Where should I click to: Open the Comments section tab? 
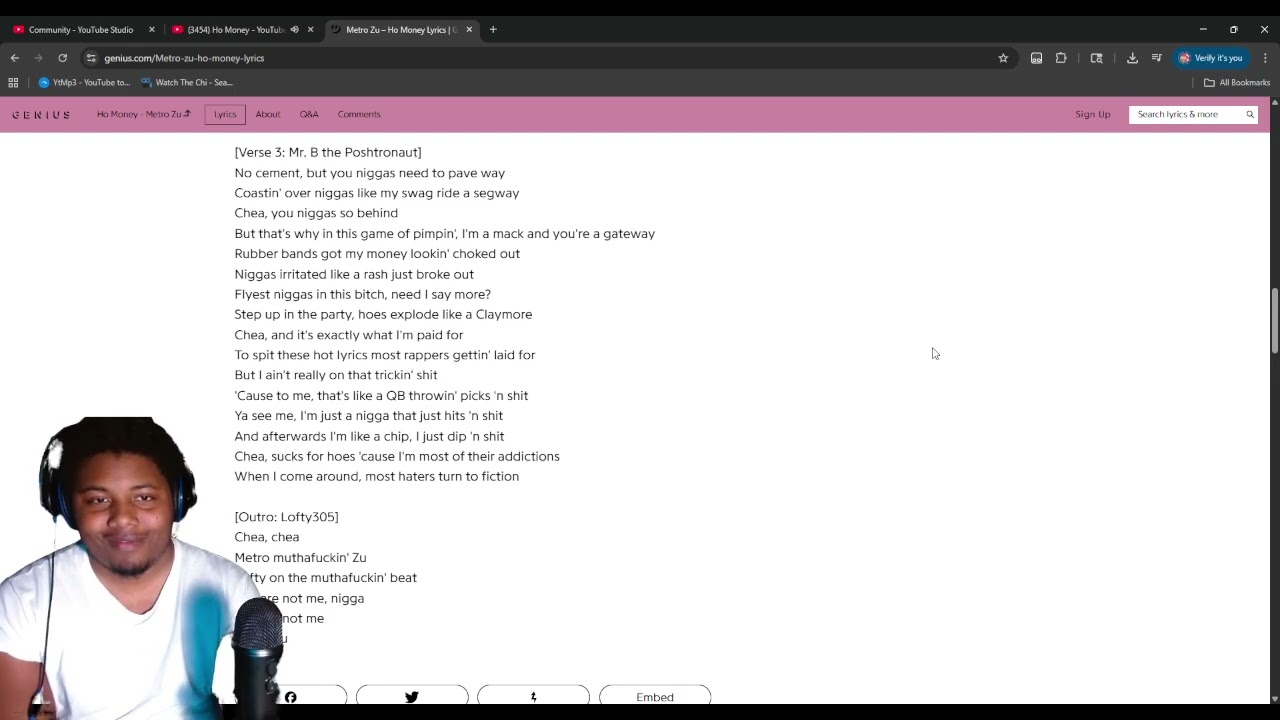coord(359,114)
